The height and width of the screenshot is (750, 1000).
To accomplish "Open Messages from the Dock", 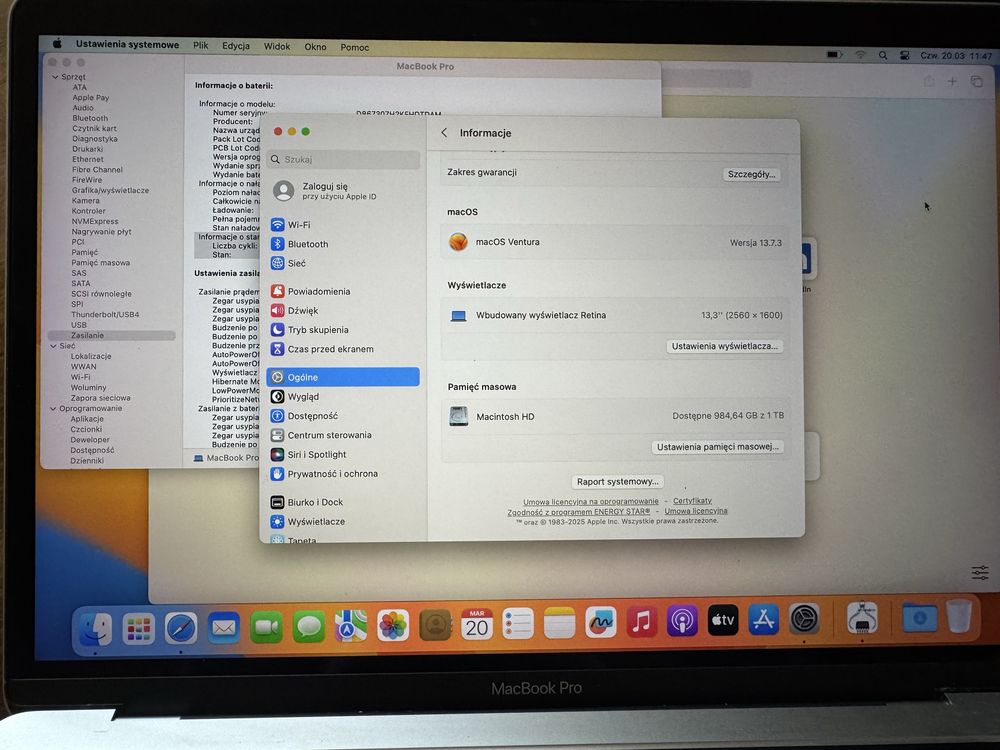I will pyautogui.click(x=309, y=627).
